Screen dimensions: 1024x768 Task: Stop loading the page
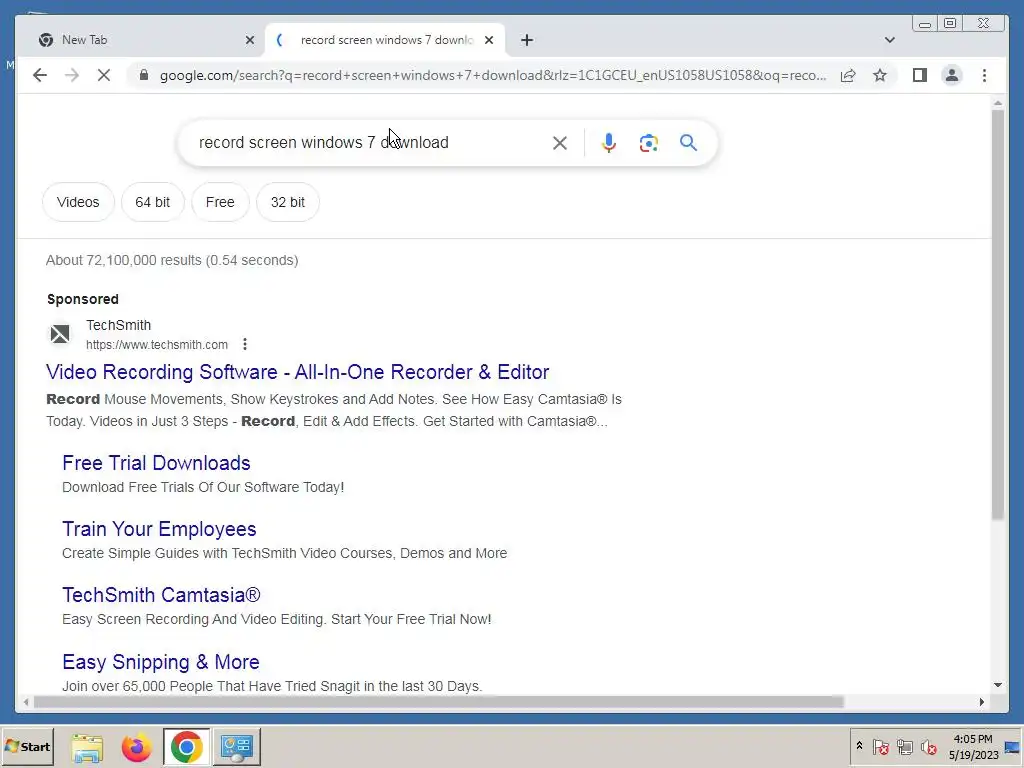point(104,75)
